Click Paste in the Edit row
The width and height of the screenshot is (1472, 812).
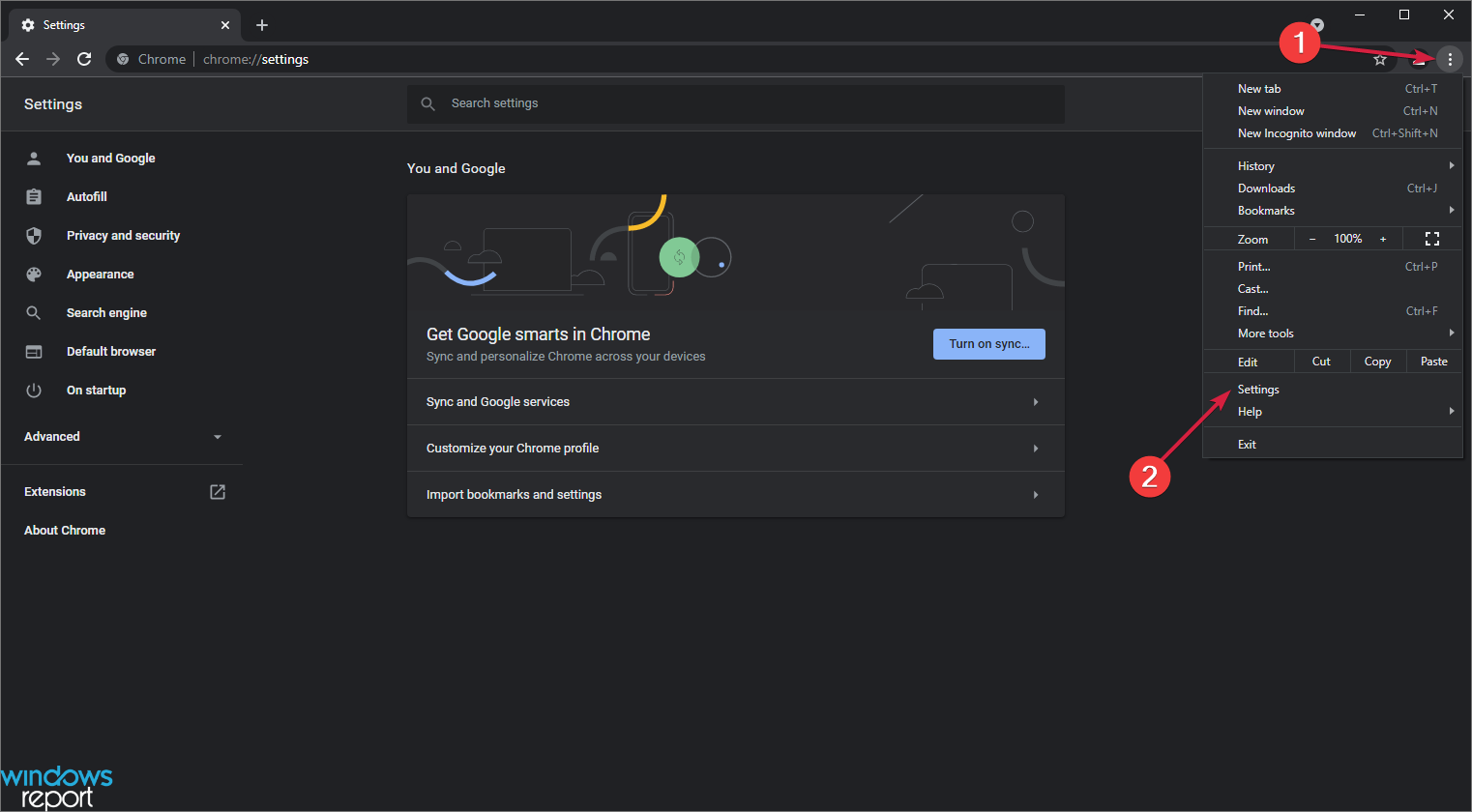point(1434,362)
